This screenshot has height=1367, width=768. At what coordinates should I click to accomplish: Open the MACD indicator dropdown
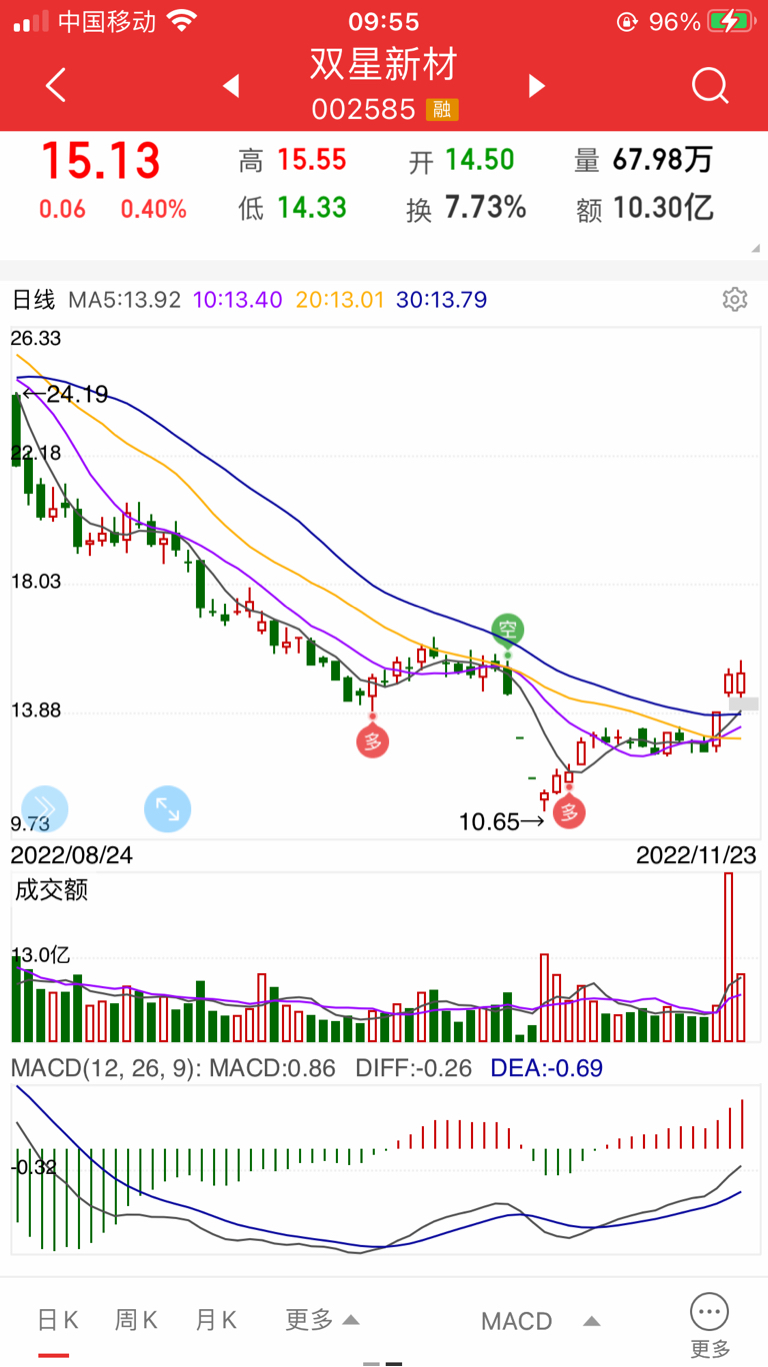coord(541,1321)
